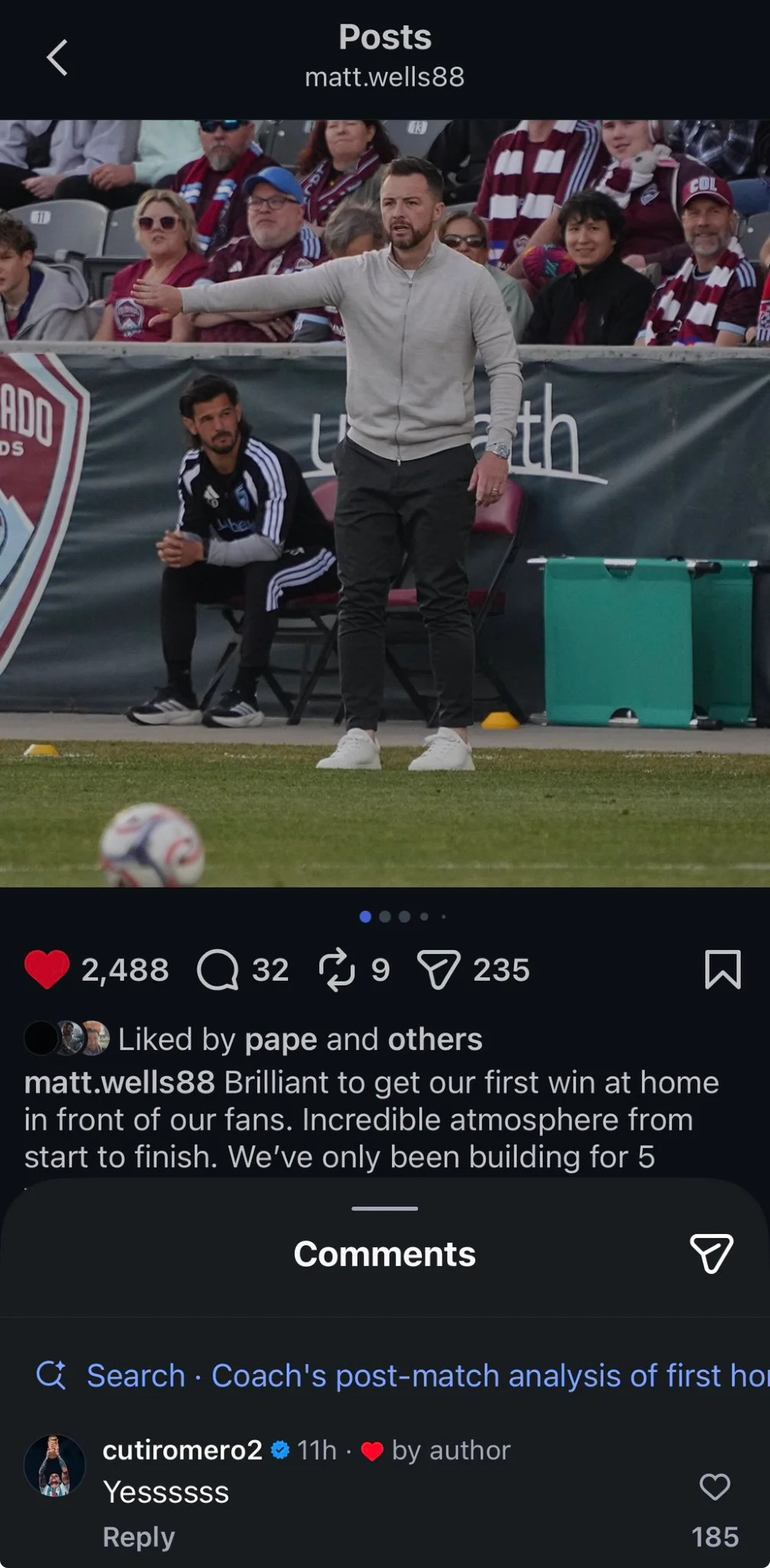Image resolution: width=770 pixels, height=1568 pixels.
Task: Open the cutiromero2 username link
Action: [182, 1450]
